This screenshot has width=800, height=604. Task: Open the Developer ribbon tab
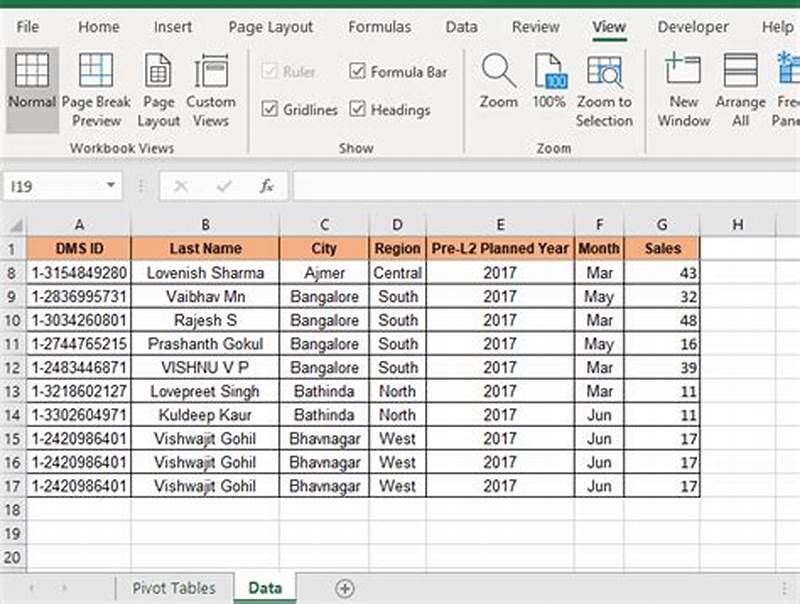pyautogui.click(x=693, y=27)
